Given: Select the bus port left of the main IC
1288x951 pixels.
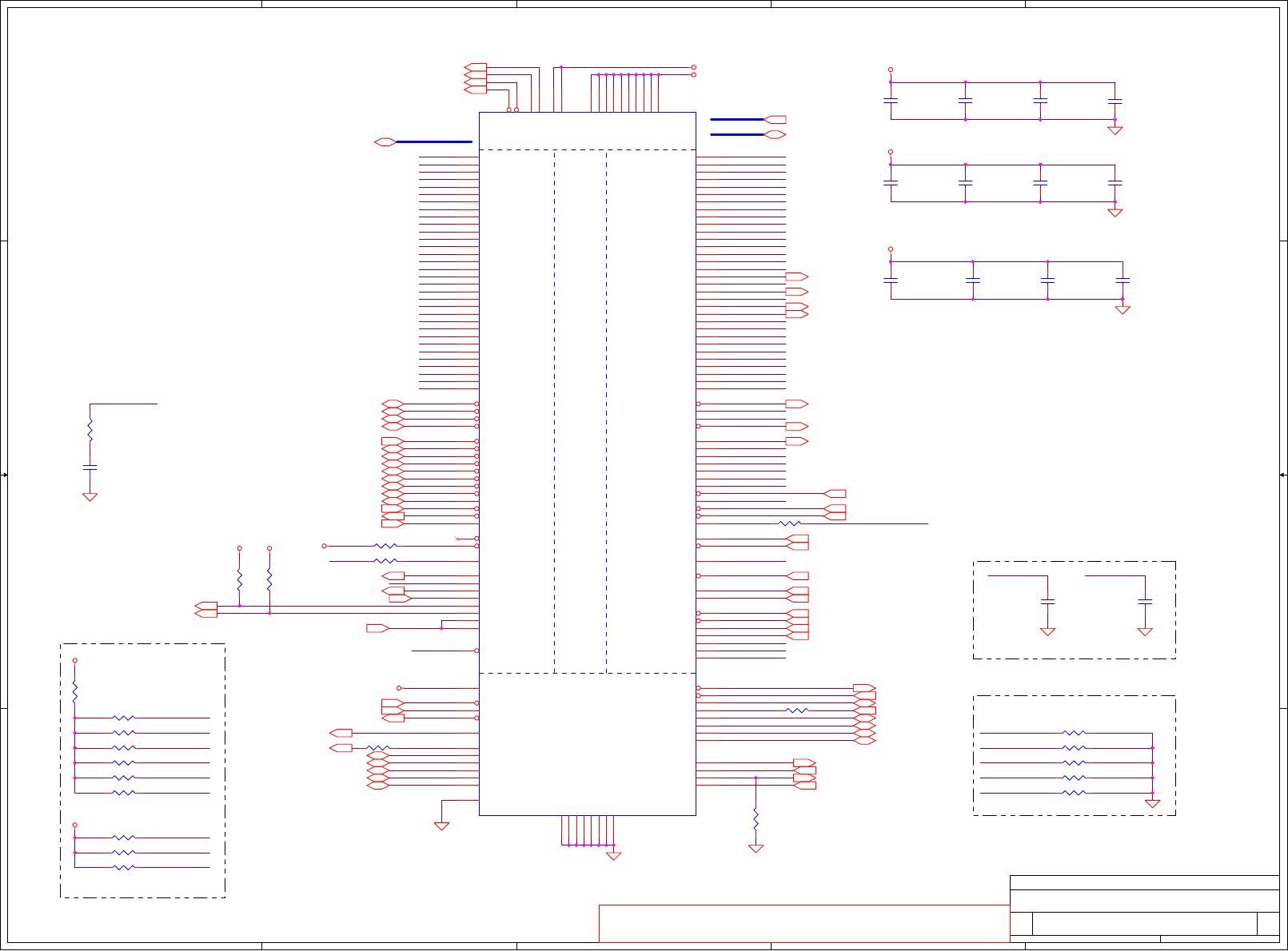Looking at the screenshot, I should coord(385,142).
